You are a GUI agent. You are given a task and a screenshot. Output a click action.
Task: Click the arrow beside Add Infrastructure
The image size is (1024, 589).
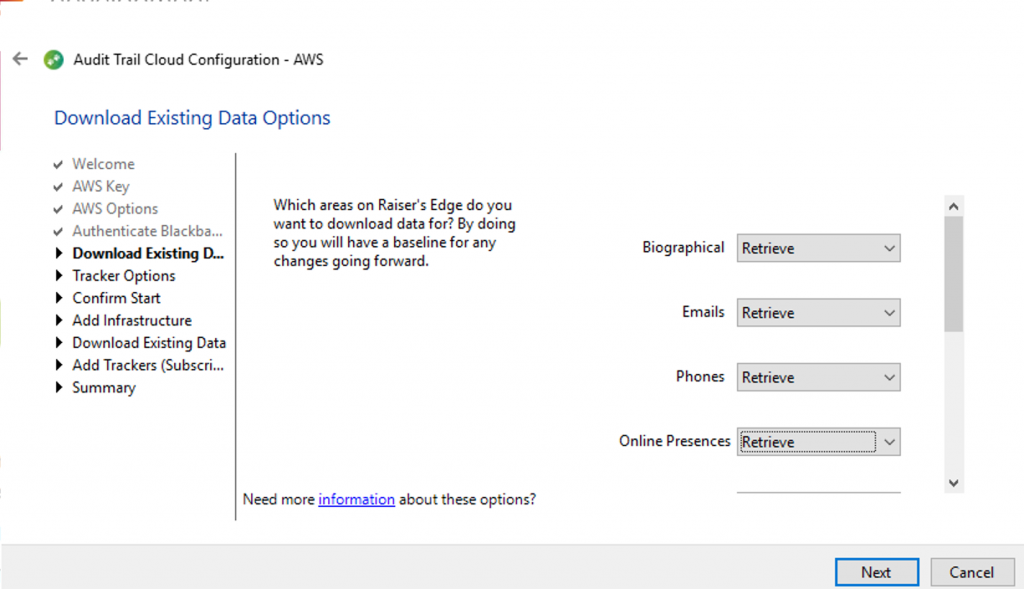[60, 321]
